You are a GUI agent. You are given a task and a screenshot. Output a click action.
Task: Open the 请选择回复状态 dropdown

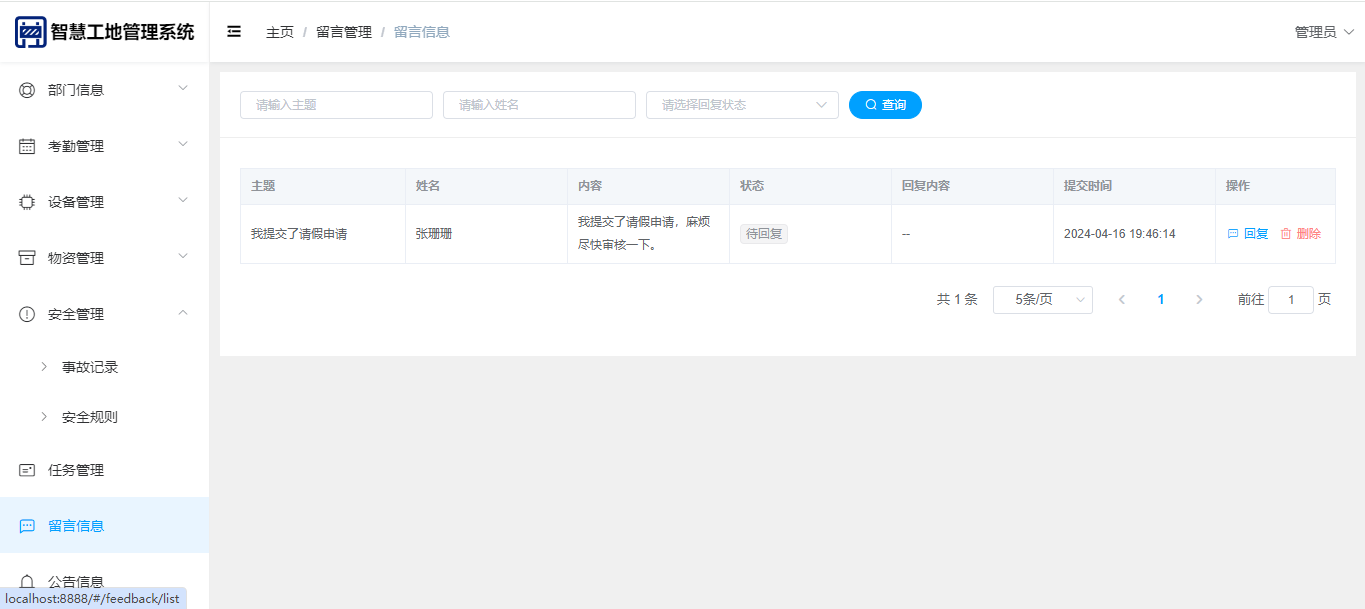click(x=742, y=105)
